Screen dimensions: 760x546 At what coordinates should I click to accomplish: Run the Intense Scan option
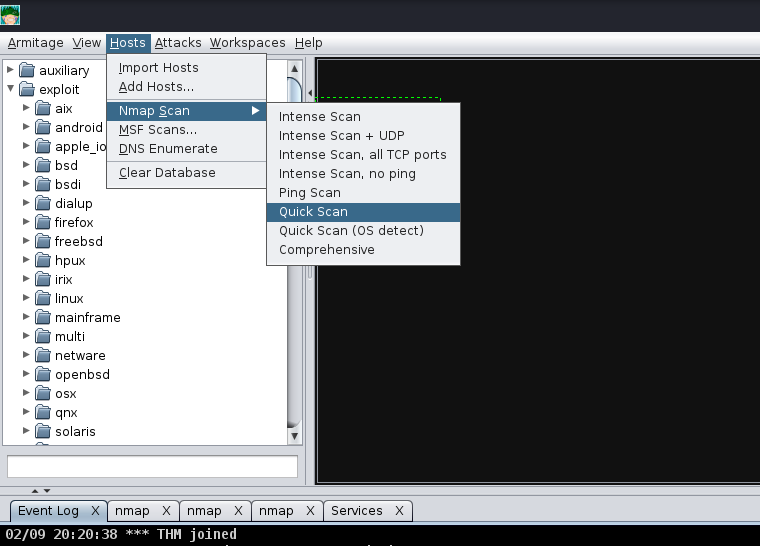pos(363,116)
